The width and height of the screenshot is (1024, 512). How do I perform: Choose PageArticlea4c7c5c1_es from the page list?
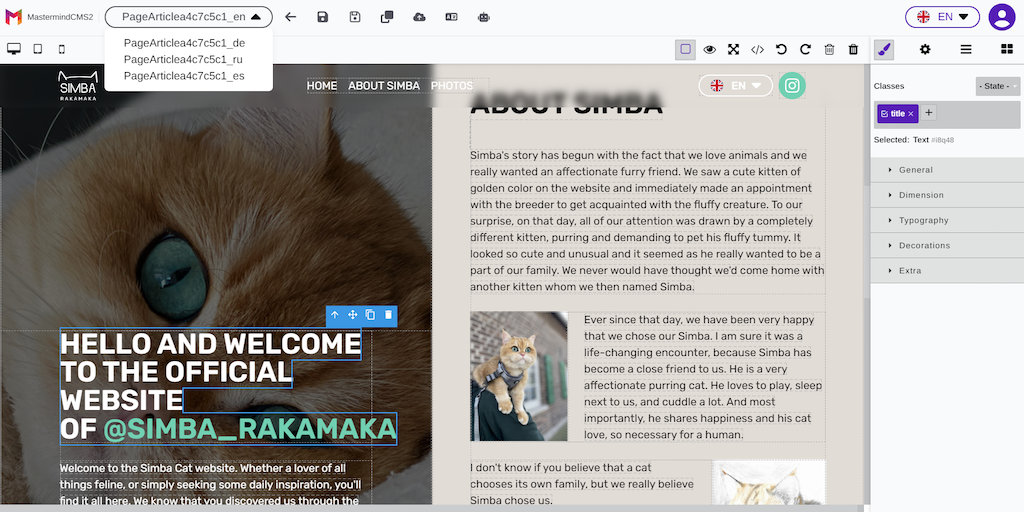tap(184, 76)
